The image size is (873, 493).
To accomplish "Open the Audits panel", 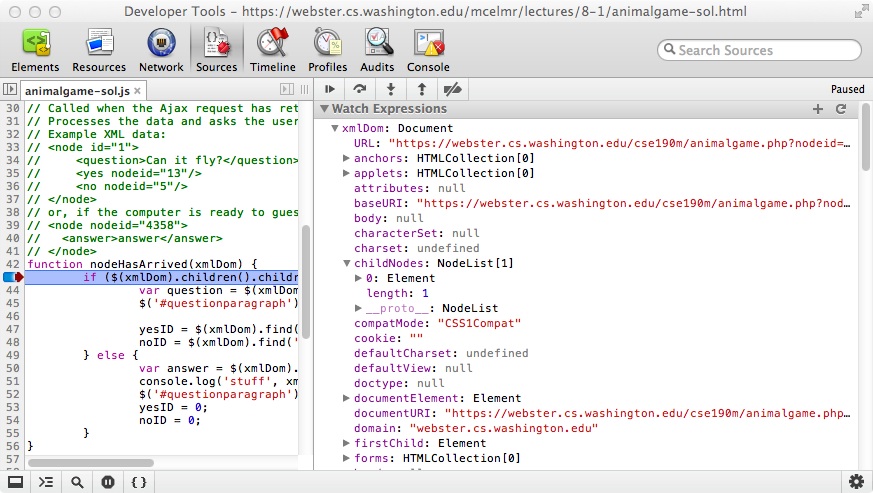I will pos(377,51).
